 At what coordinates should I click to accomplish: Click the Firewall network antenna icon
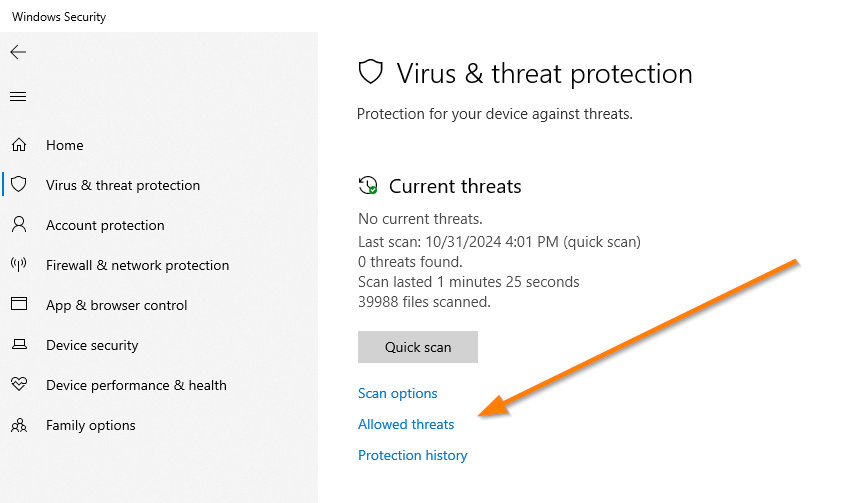pyautogui.click(x=18, y=265)
